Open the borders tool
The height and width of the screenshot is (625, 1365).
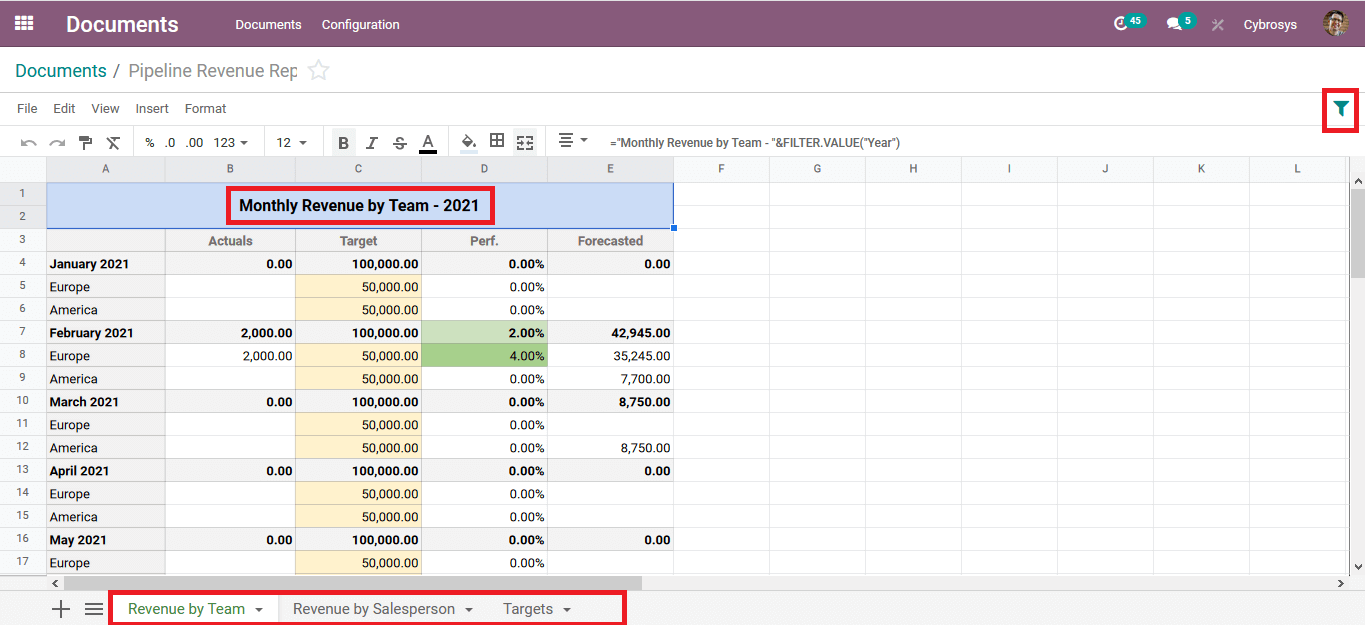[x=497, y=141]
